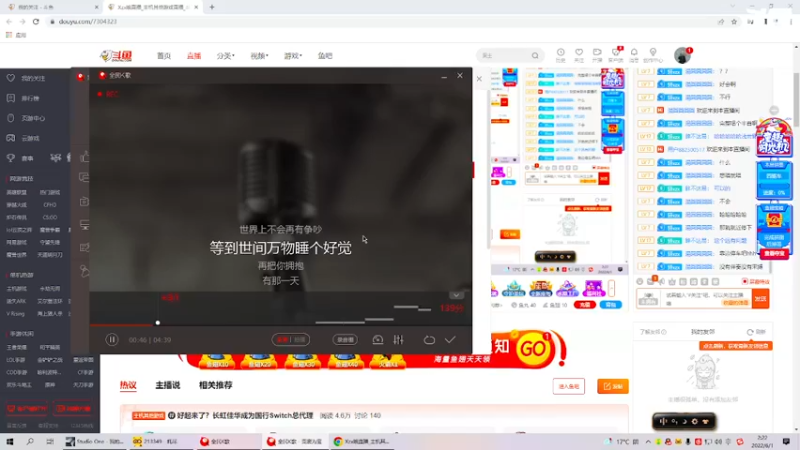Image resolution: width=800 pixels, height=450 pixels.
Task: Select 英雄联盟 category in sidebar
Action: pos(16,192)
